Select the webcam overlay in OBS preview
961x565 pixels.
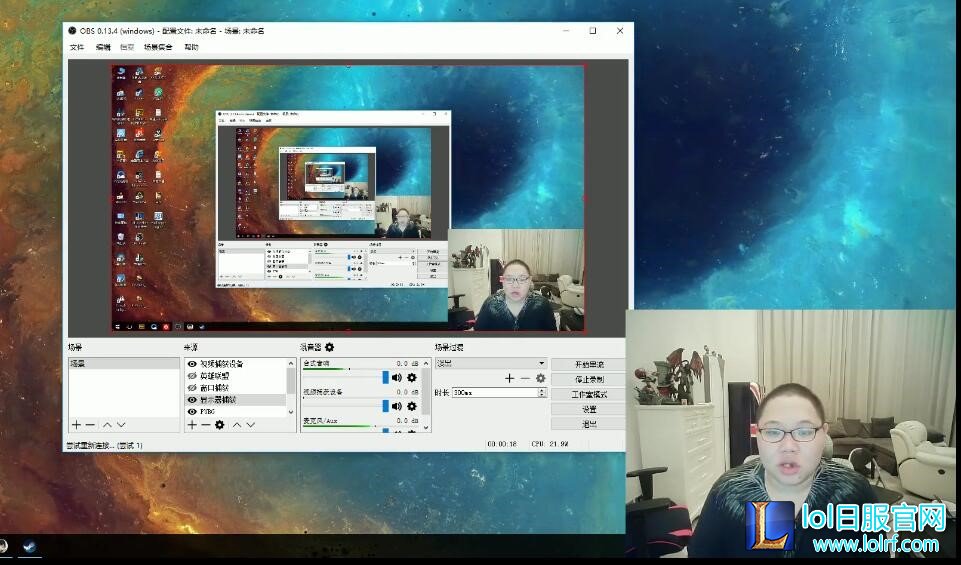coord(516,280)
